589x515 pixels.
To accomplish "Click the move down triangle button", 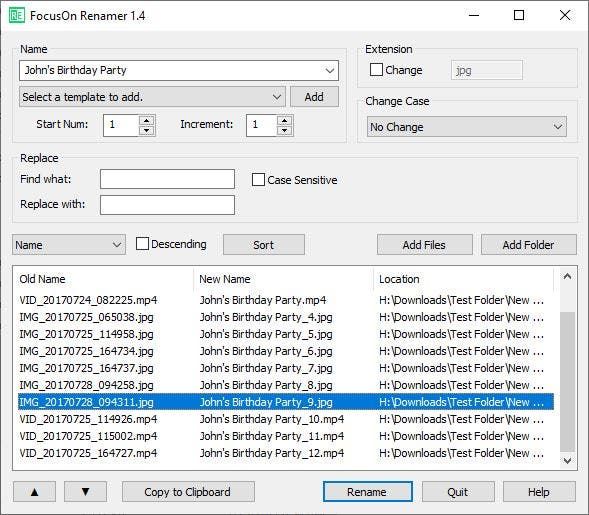I will 85,492.
